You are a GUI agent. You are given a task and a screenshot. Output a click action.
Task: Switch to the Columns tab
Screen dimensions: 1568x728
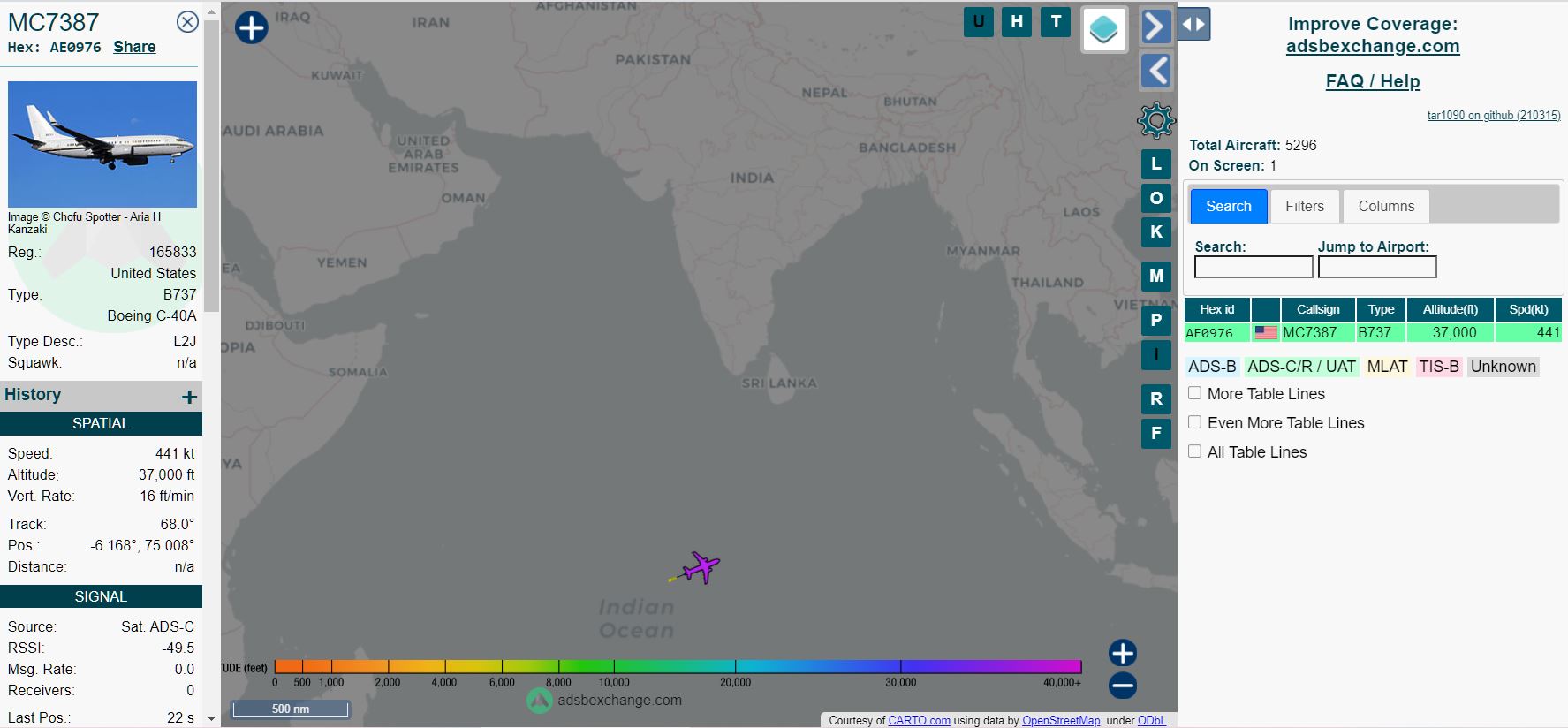pos(1386,206)
